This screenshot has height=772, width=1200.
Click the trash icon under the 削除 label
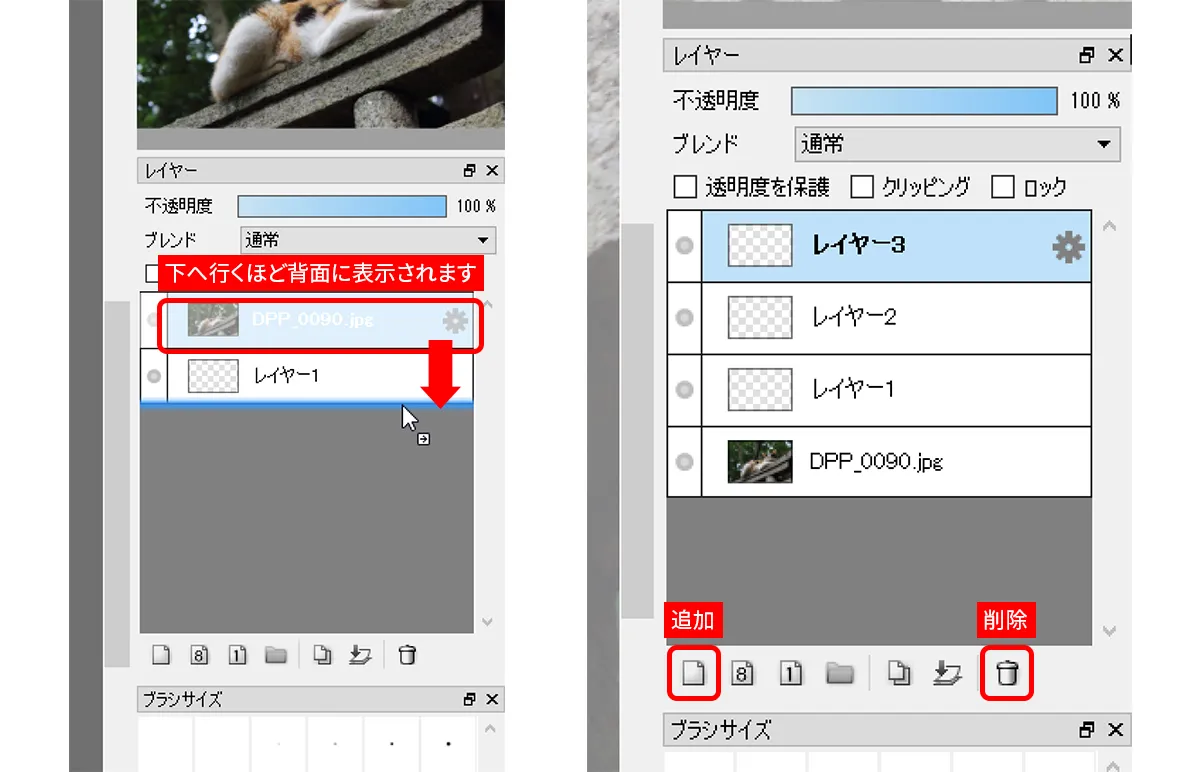(x=1006, y=674)
